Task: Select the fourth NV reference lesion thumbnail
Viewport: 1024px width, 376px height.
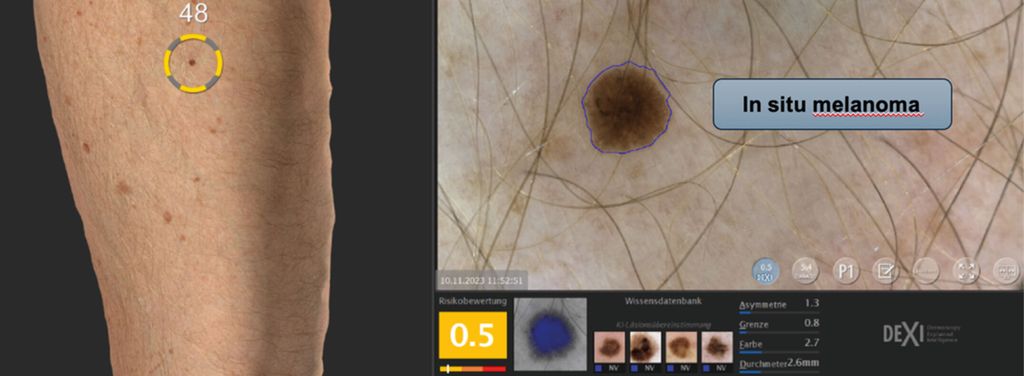Action: pyautogui.click(x=717, y=347)
